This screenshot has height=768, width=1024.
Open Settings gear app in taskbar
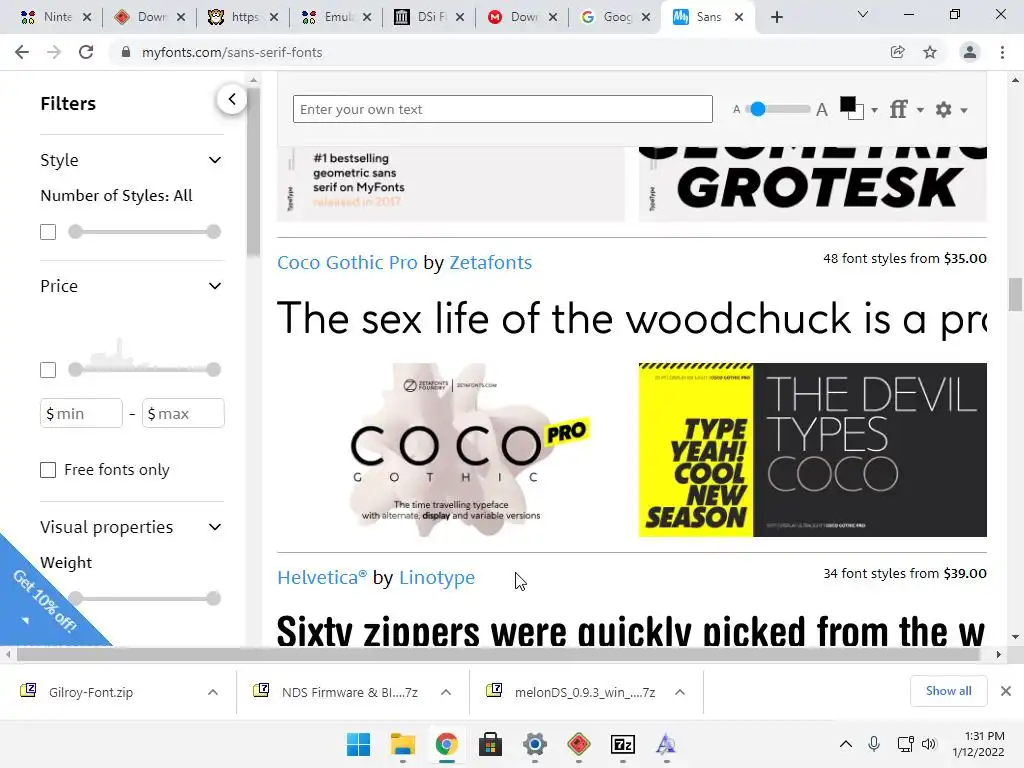535,744
